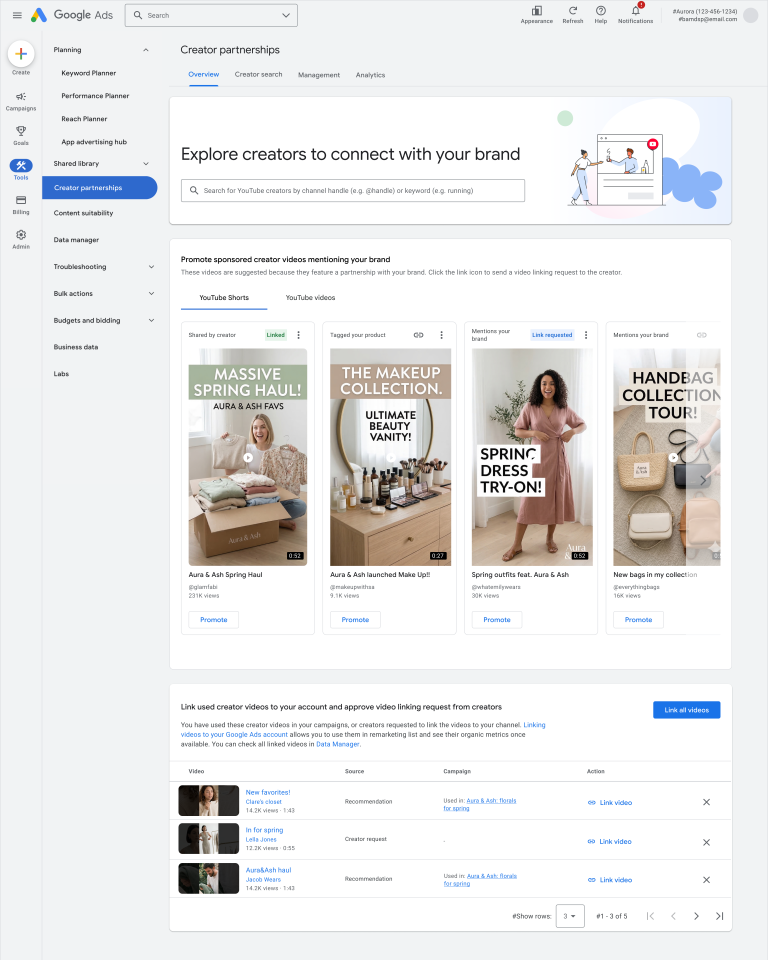Open the Show rows dropdown
Image resolution: width=768 pixels, height=960 pixels.
coord(570,916)
